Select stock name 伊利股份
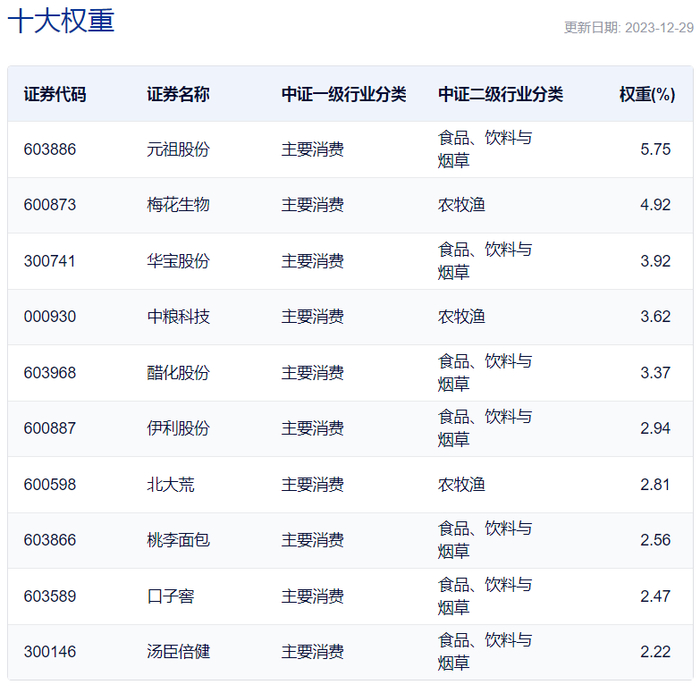 pyautogui.click(x=178, y=428)
